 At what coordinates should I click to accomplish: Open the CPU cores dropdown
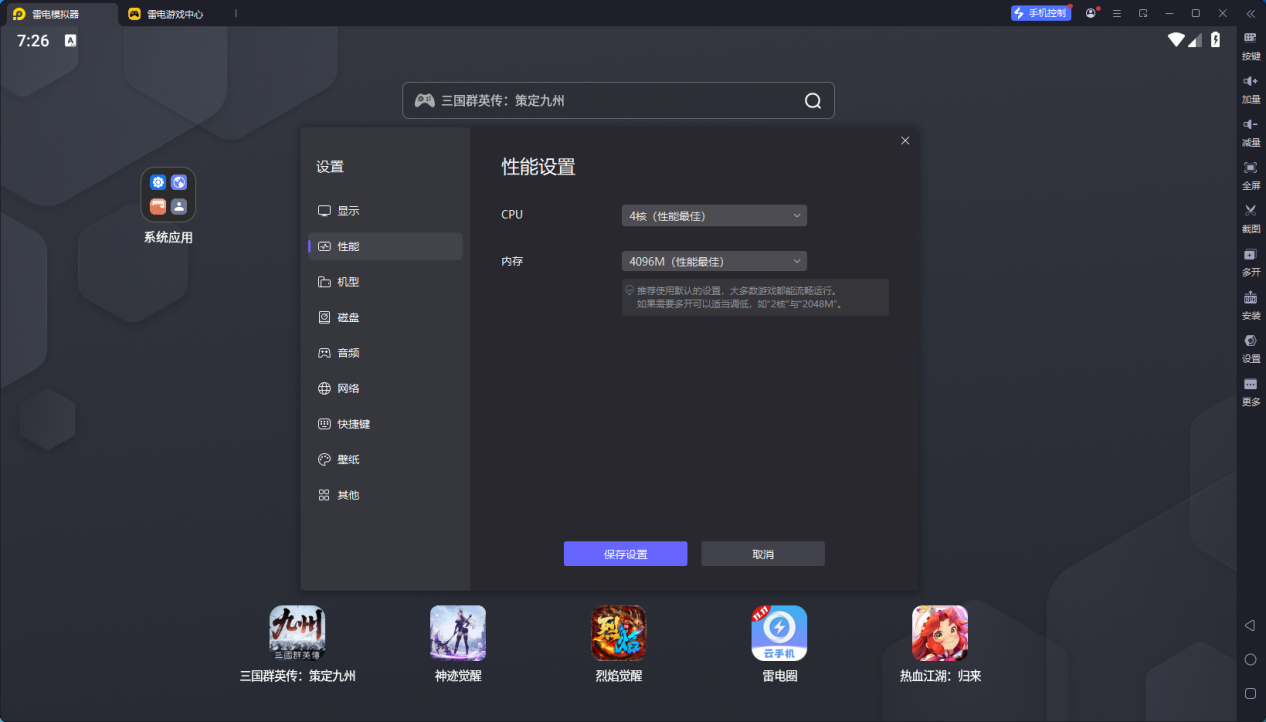(713, 215)
